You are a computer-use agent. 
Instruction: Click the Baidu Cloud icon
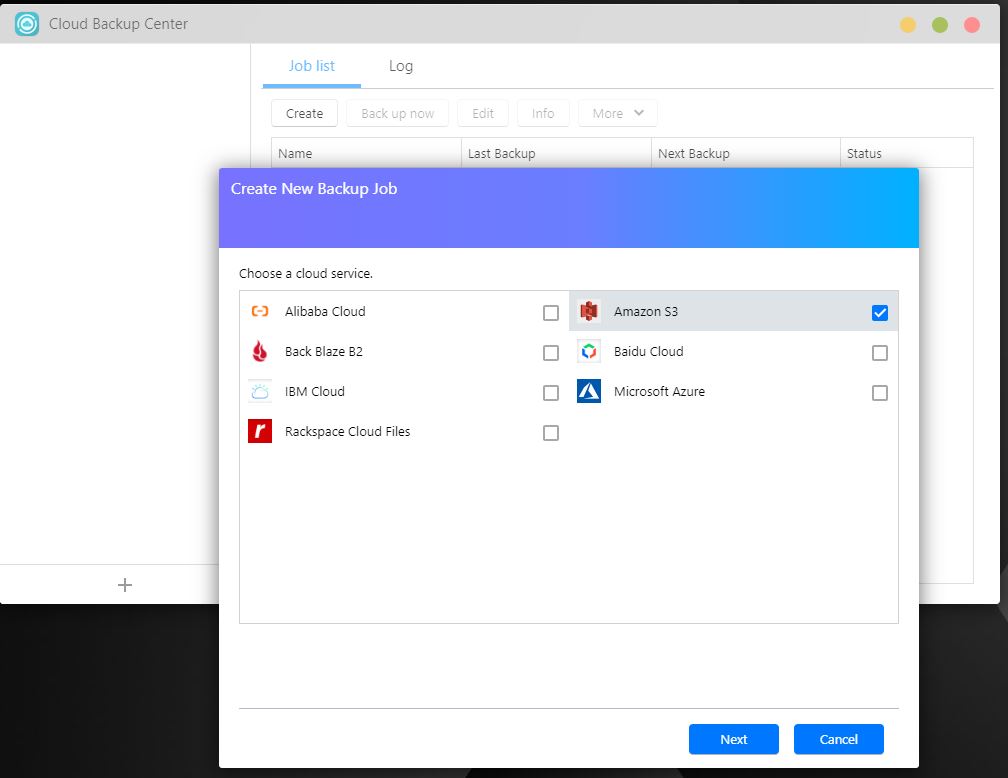[x=589, y=352]
